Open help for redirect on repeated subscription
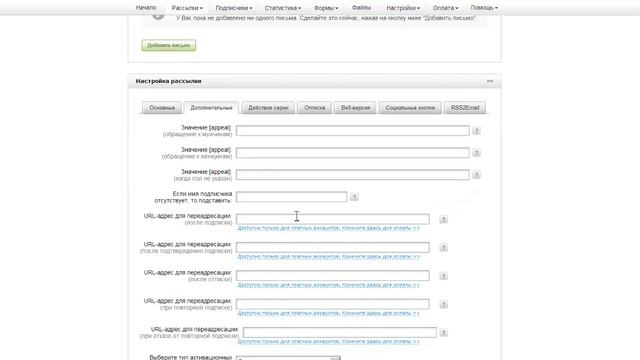Viewport: 640px width, 360px height. (x=443, y=304)
